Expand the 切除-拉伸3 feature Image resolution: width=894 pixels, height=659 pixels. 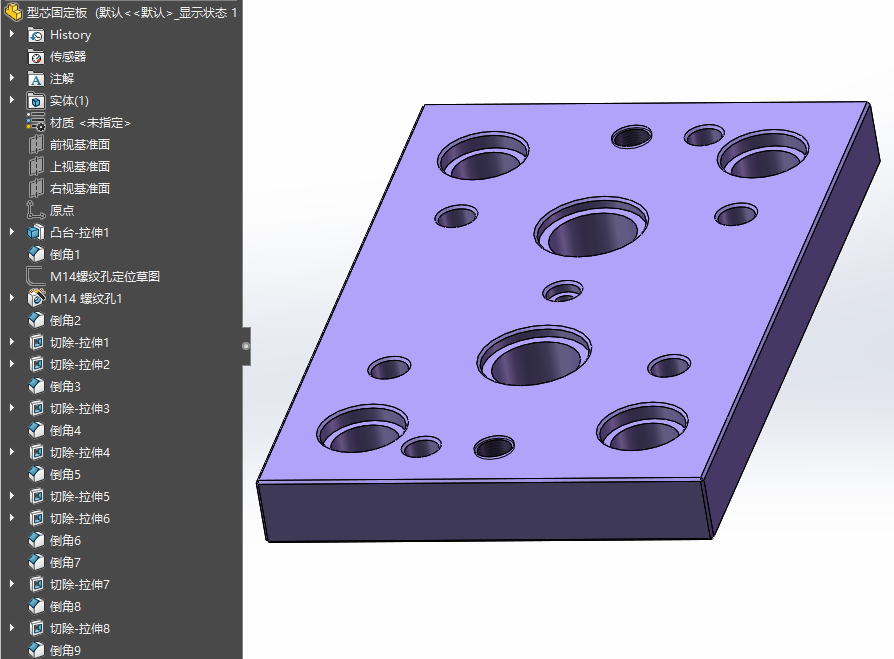coord(11,408)
